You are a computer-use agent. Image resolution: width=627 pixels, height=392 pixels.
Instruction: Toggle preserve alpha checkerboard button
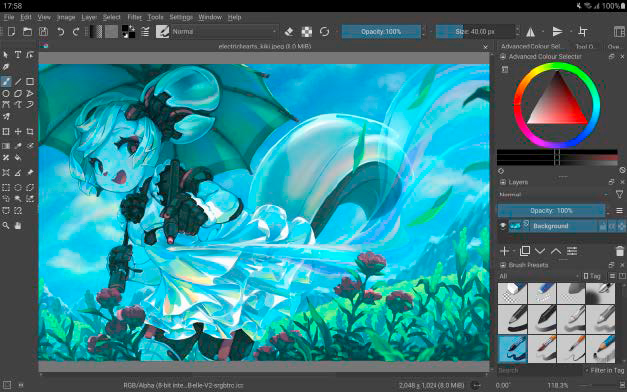tap(307, 32)
